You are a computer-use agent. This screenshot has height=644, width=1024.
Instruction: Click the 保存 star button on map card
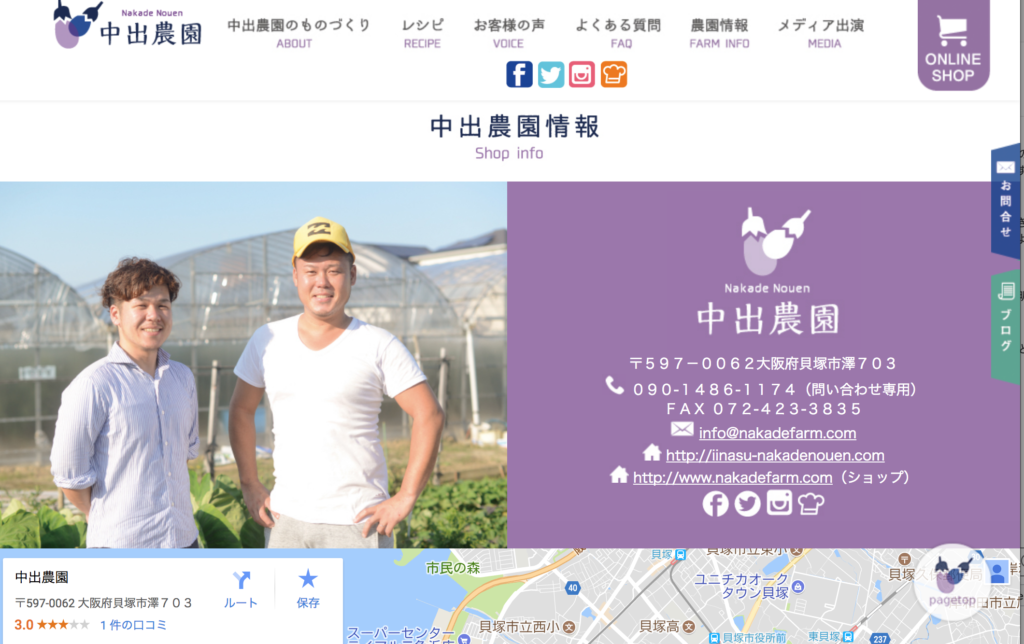pos(308,590)
